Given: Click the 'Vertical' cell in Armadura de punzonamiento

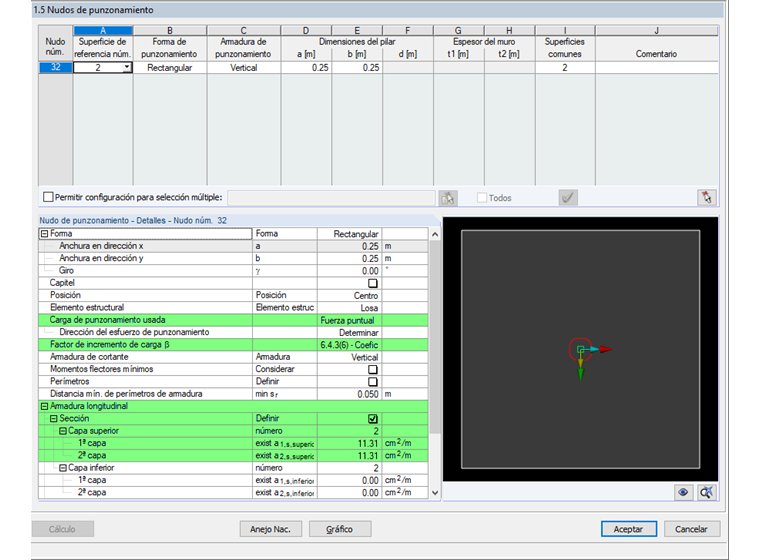Looking at the screenshot, I should click(243, 68).
